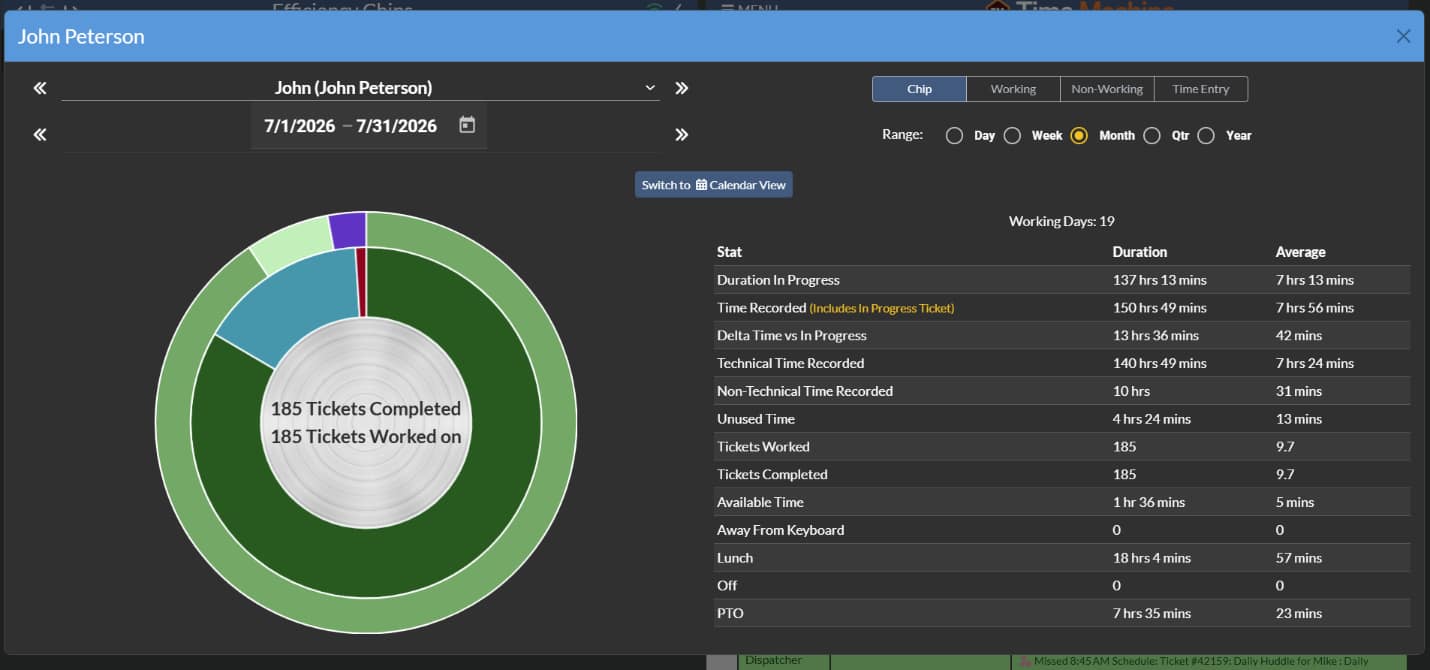Open the calendar date picker icon
The image size is (1430, 670).
tap(467, 125)
